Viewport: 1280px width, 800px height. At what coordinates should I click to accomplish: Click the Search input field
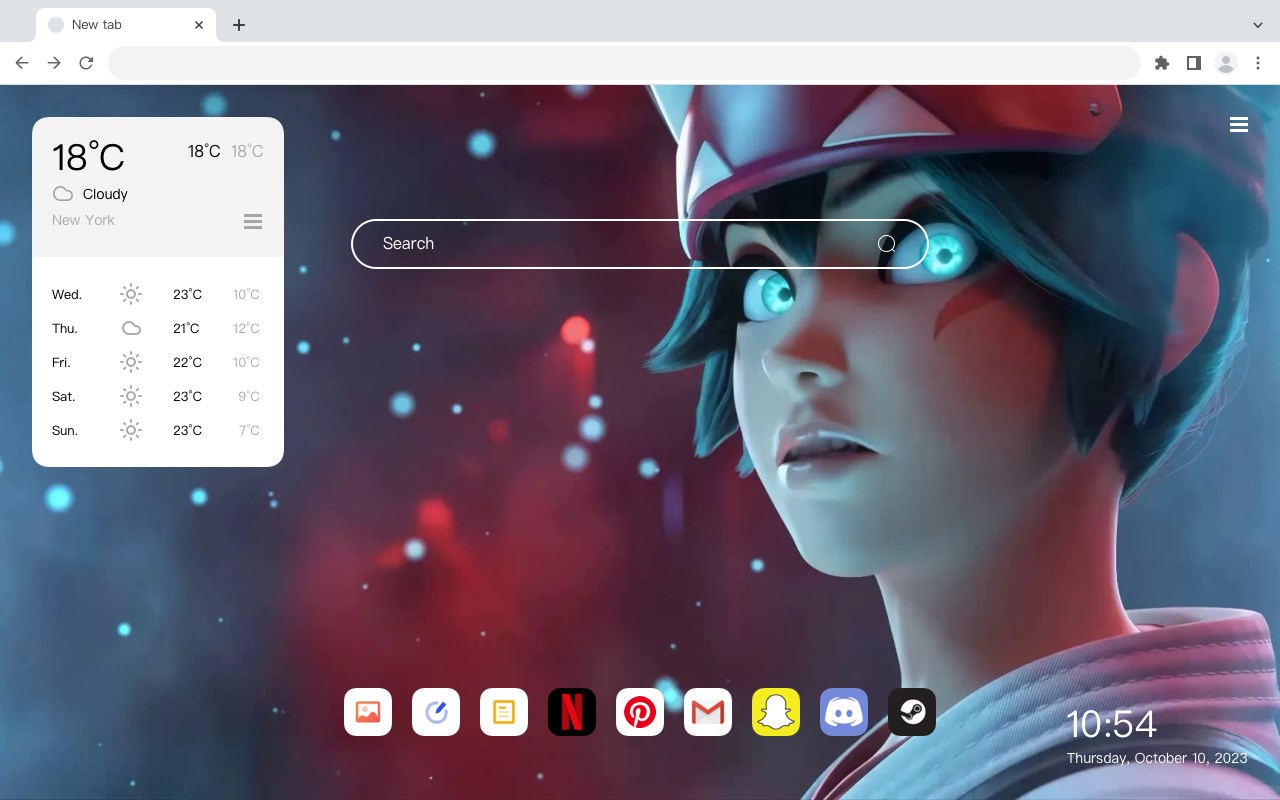click(x=640, y=243)
